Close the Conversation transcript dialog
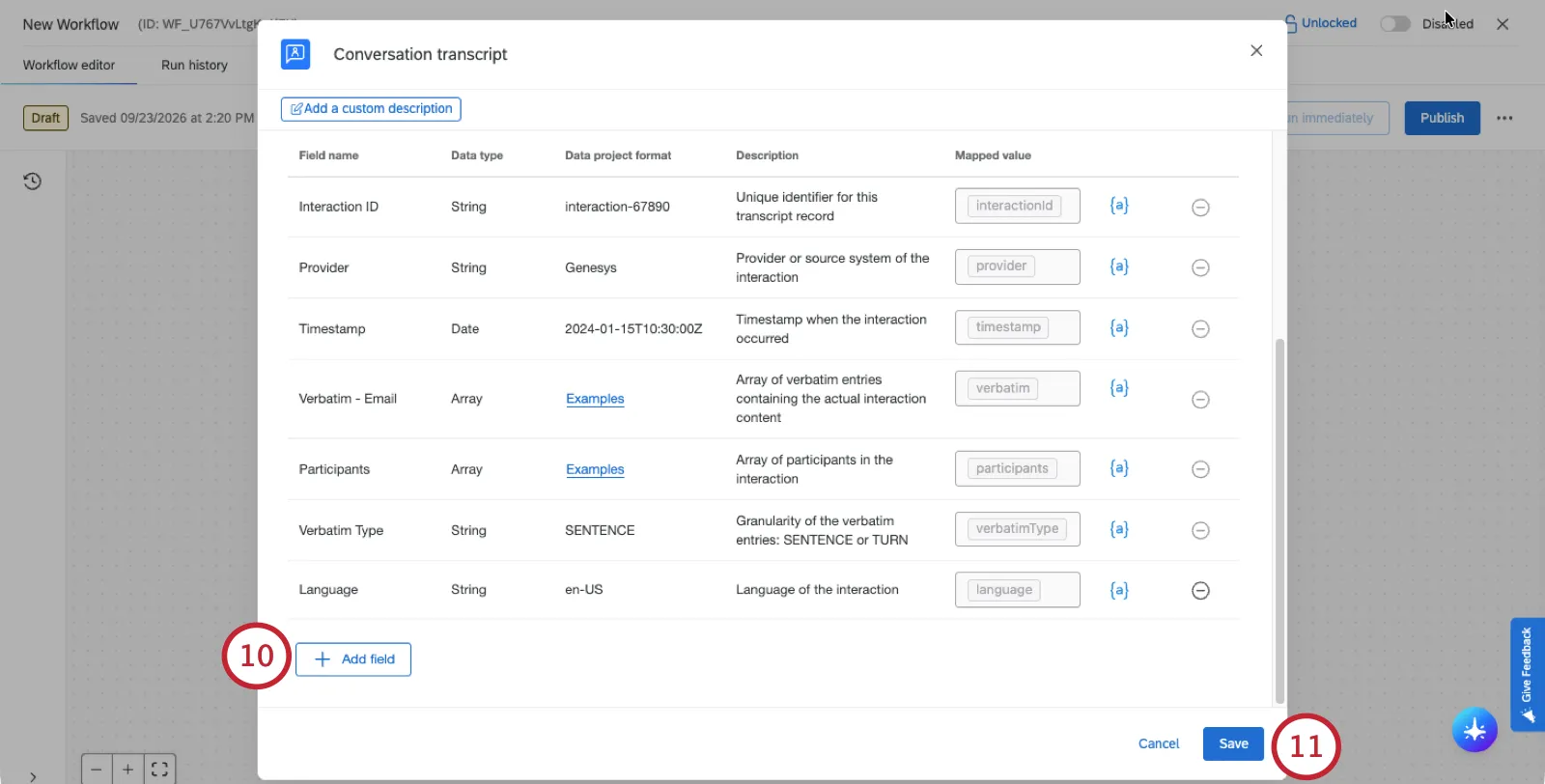1545x784 pixels. coord(1256,50)
